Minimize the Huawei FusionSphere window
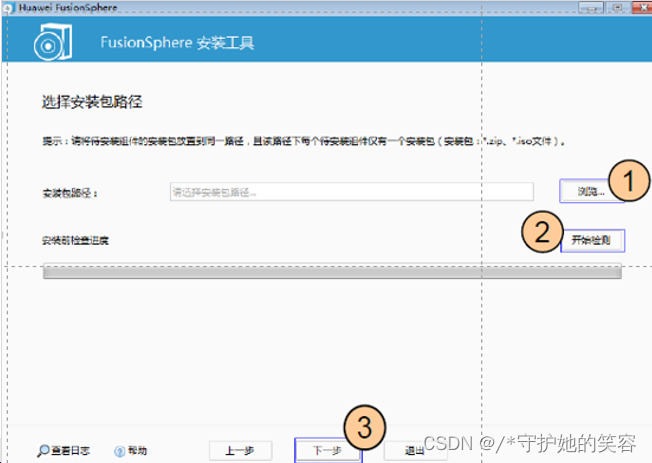 [x=590, y=7]
